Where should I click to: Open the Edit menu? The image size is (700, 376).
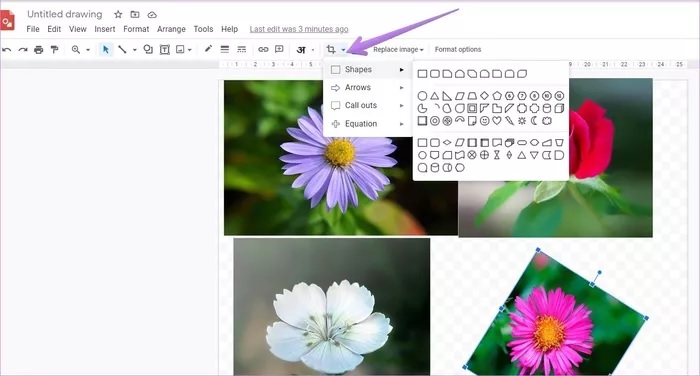pos(54,29)
